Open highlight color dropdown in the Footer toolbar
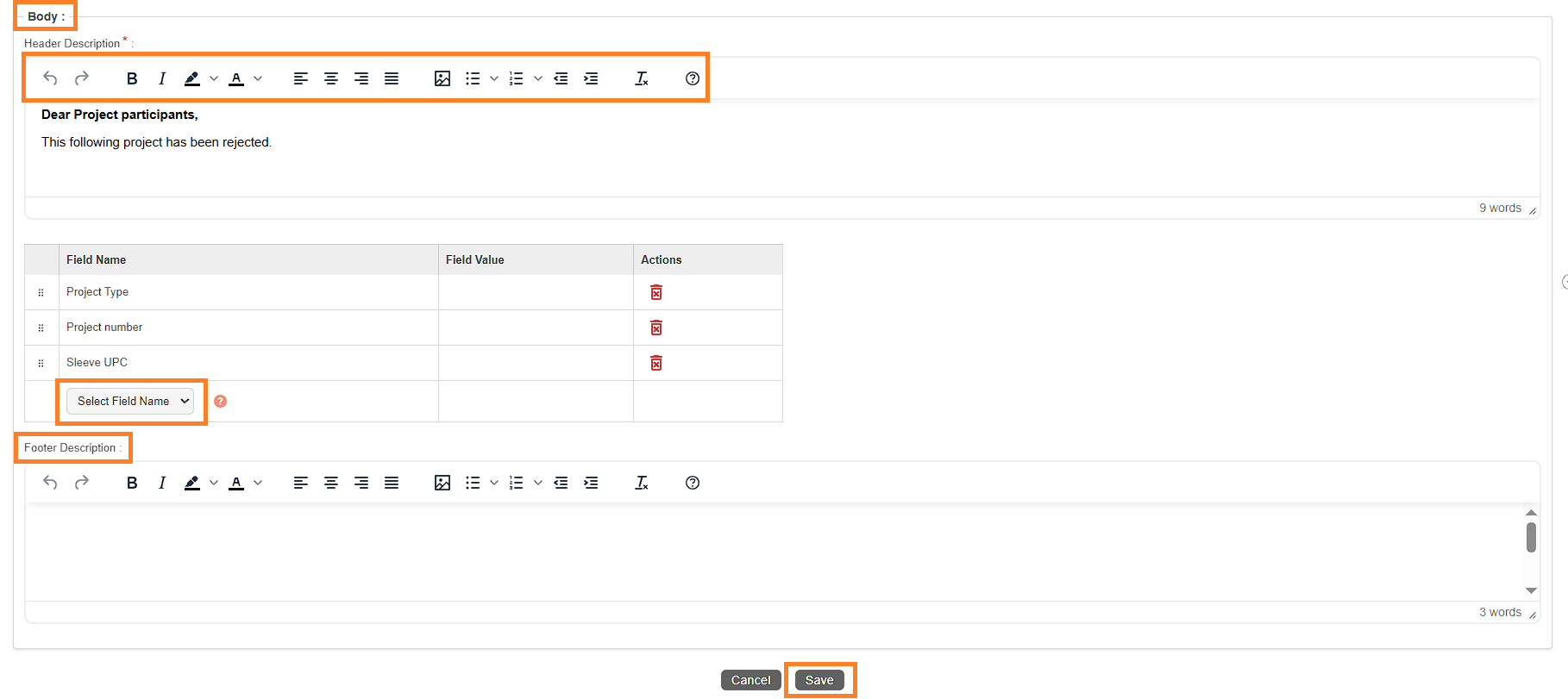The image size is (1568, 699). (x=214, y=483)
